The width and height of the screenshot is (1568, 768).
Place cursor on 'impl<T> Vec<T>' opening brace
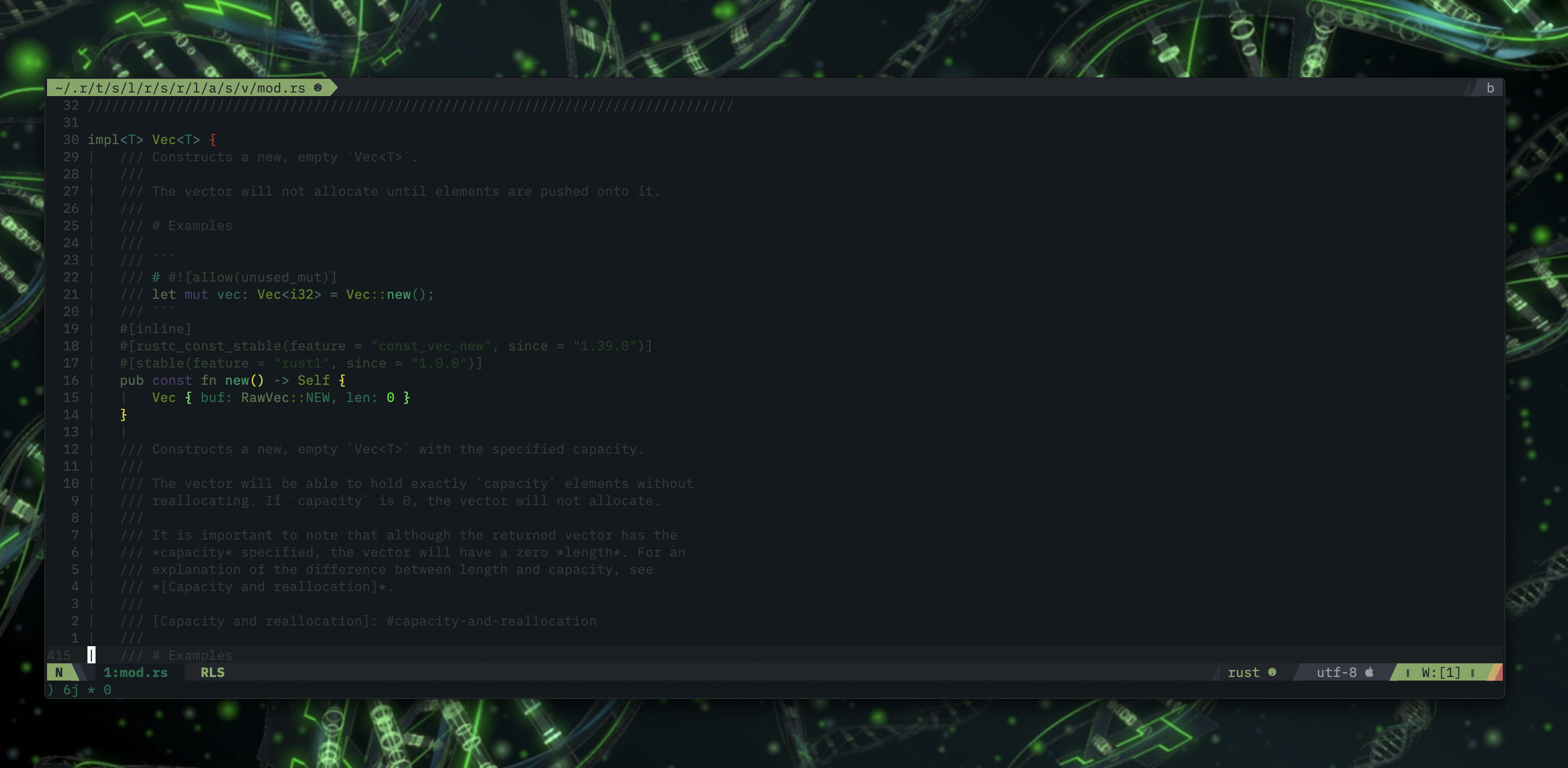tap(212, 140)
